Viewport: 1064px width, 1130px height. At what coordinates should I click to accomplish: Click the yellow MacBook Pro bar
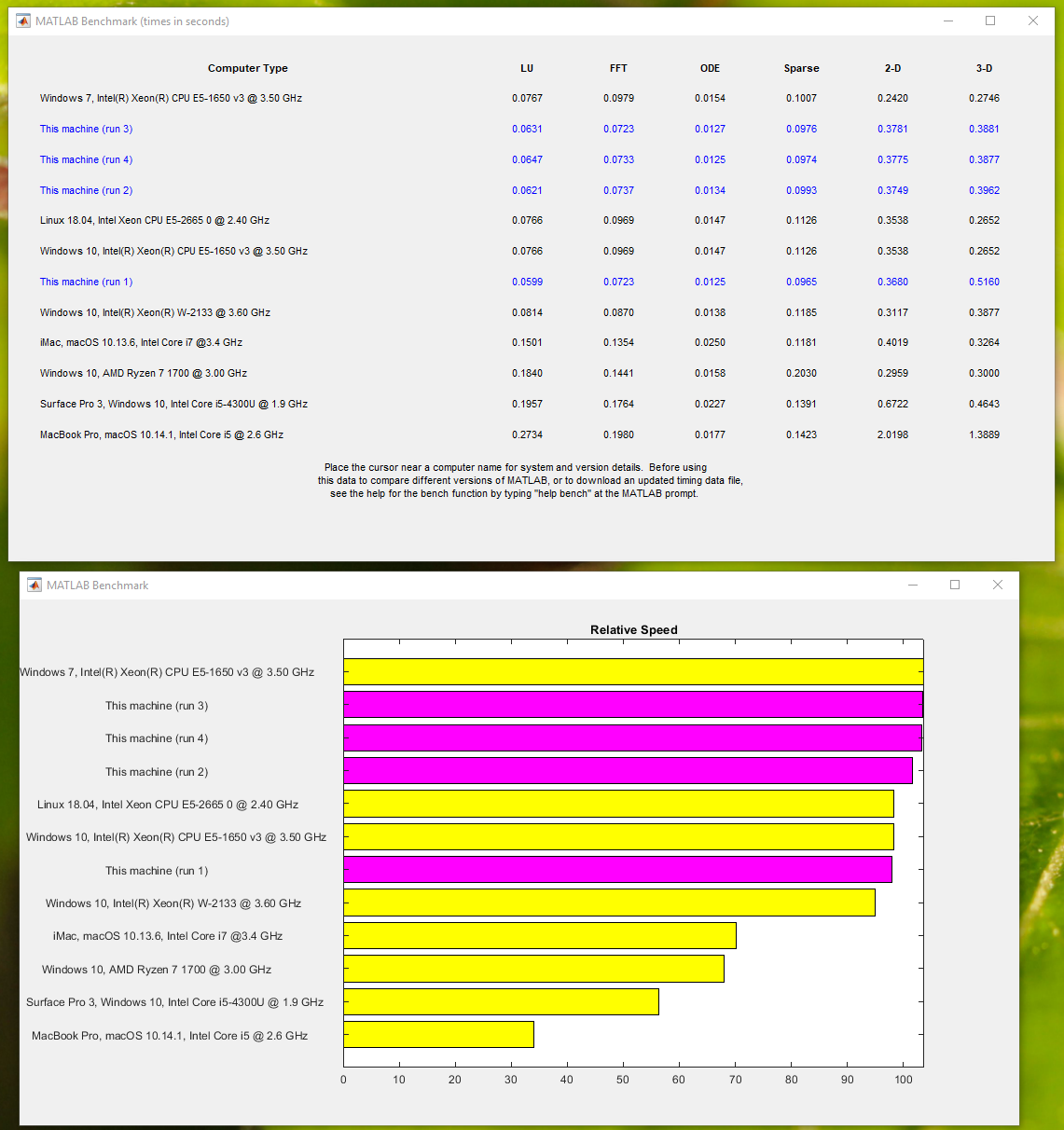[x=438, y=1035]
